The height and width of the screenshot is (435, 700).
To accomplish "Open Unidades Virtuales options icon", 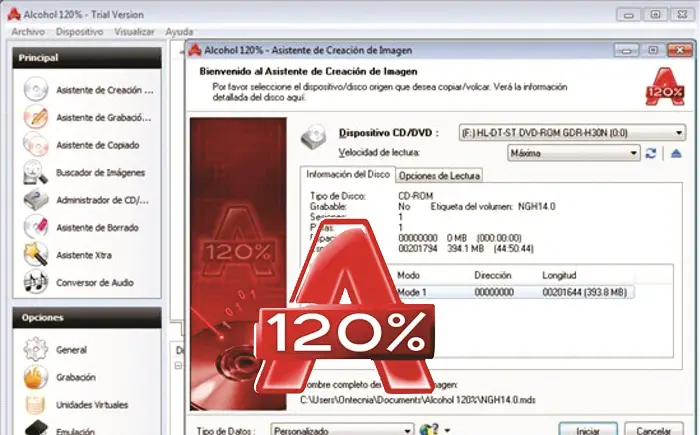I will [x=36, y=405].
